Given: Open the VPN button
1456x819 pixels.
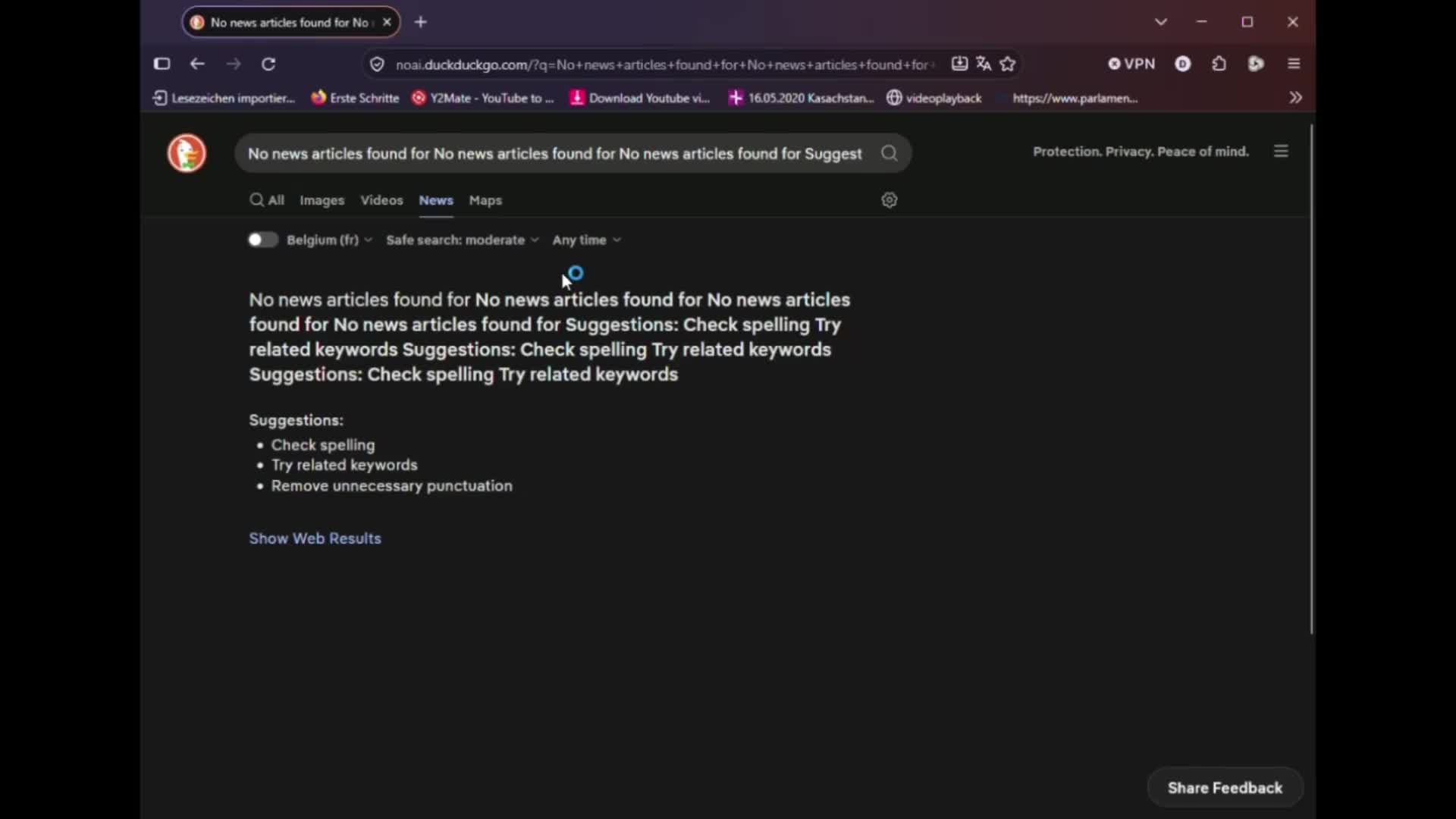Looking at the screenshot, I should point(1131,64).
